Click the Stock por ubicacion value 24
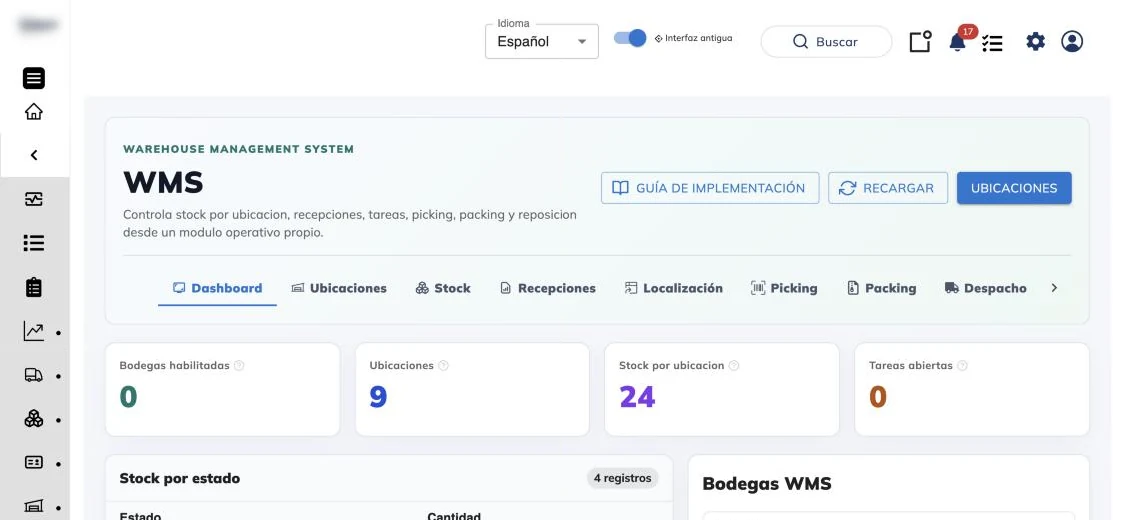 click(x=637, y=397)
